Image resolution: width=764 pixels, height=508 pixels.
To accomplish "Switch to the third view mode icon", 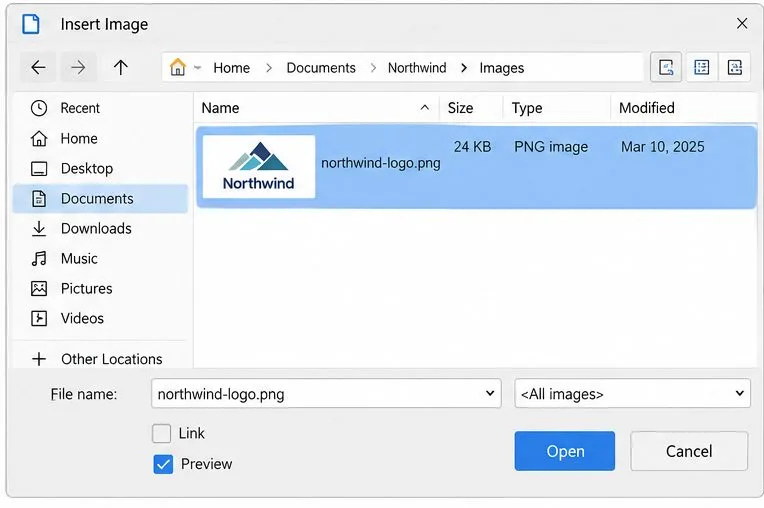I will click(735, 67).
